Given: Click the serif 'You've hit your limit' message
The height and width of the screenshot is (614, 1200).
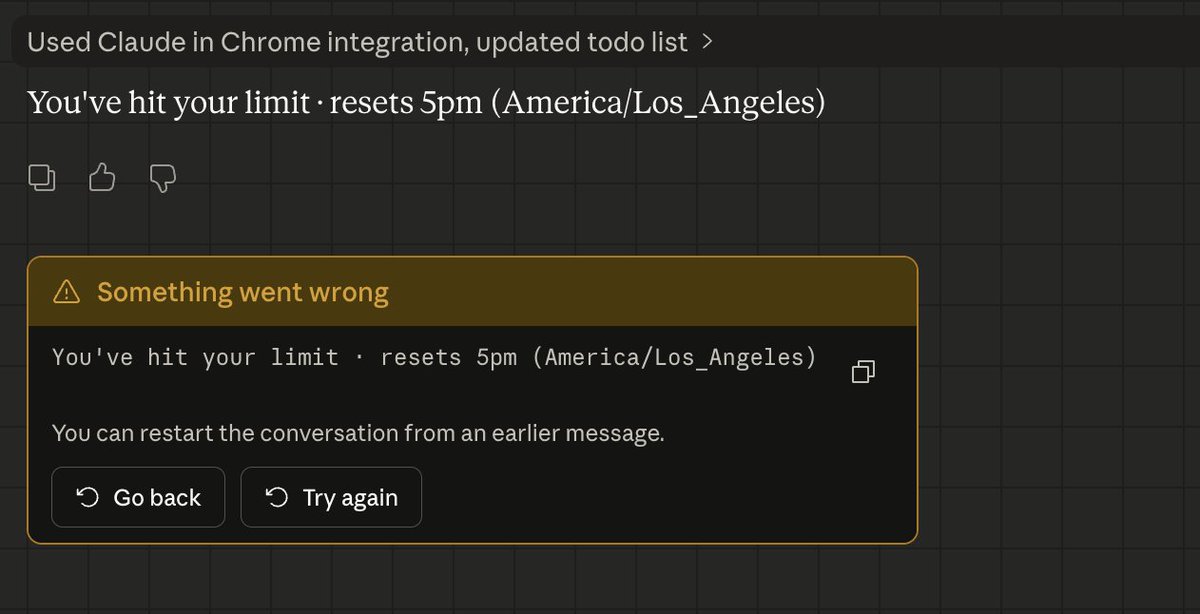Looking at the screenshot, I should pos(426,103).
